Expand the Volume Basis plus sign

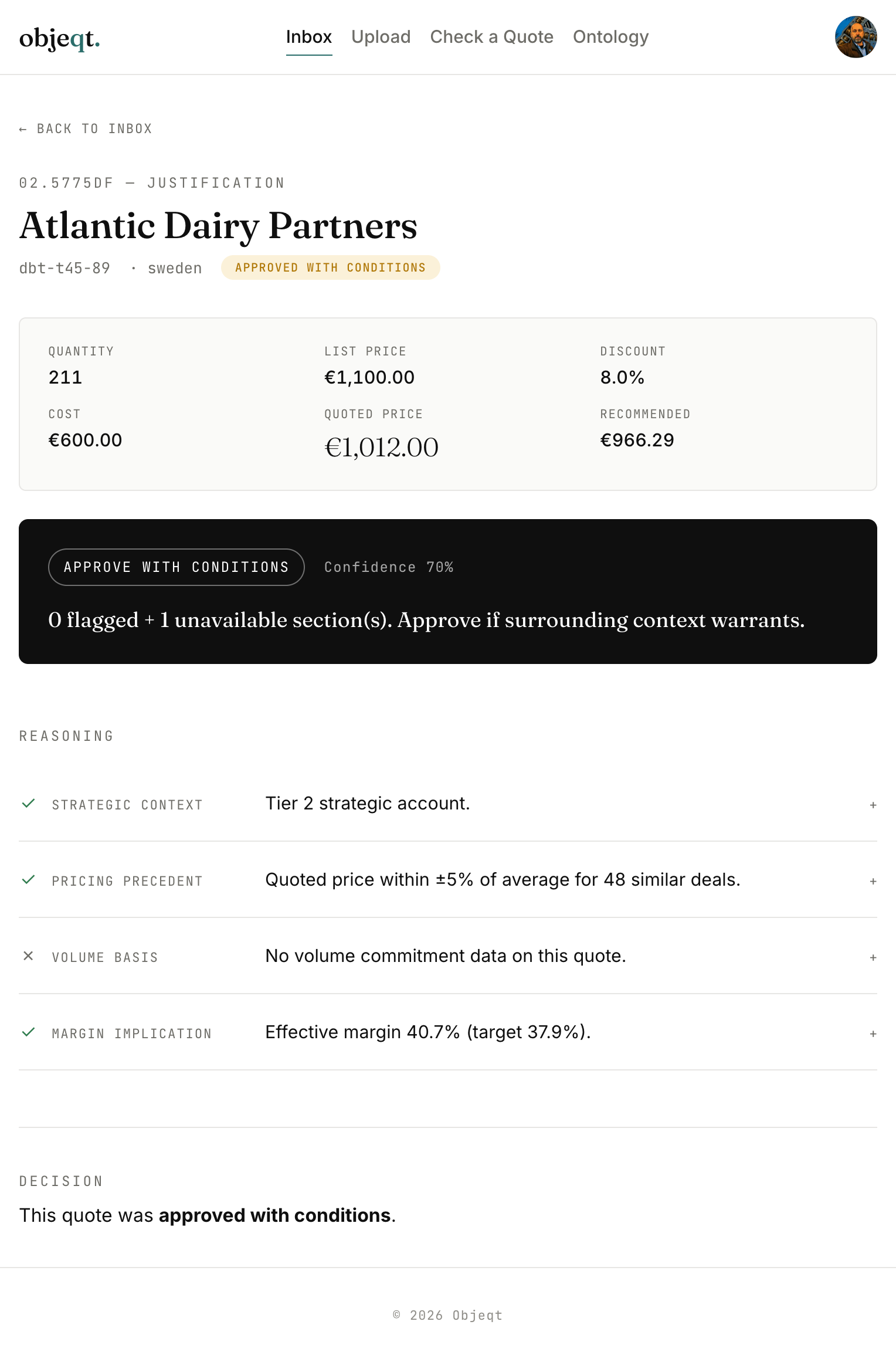coord(873,958)
